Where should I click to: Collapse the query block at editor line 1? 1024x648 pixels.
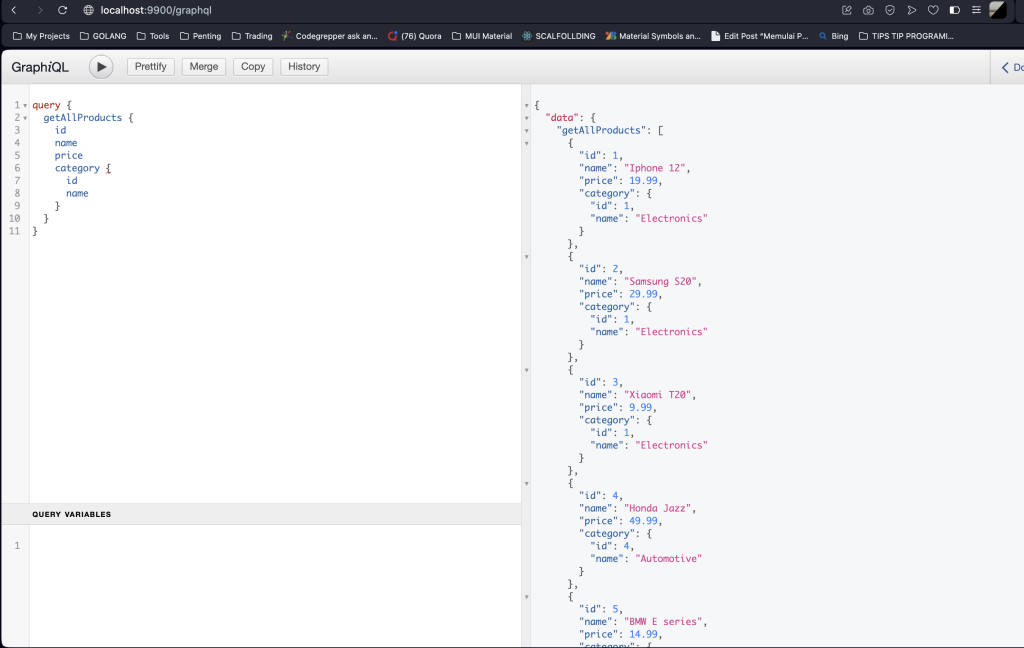tap(25, 105)
